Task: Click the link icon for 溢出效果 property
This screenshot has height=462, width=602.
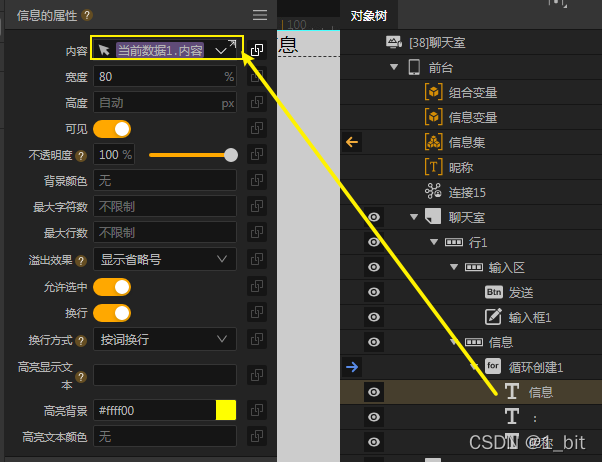Action: tap(257, 259)
